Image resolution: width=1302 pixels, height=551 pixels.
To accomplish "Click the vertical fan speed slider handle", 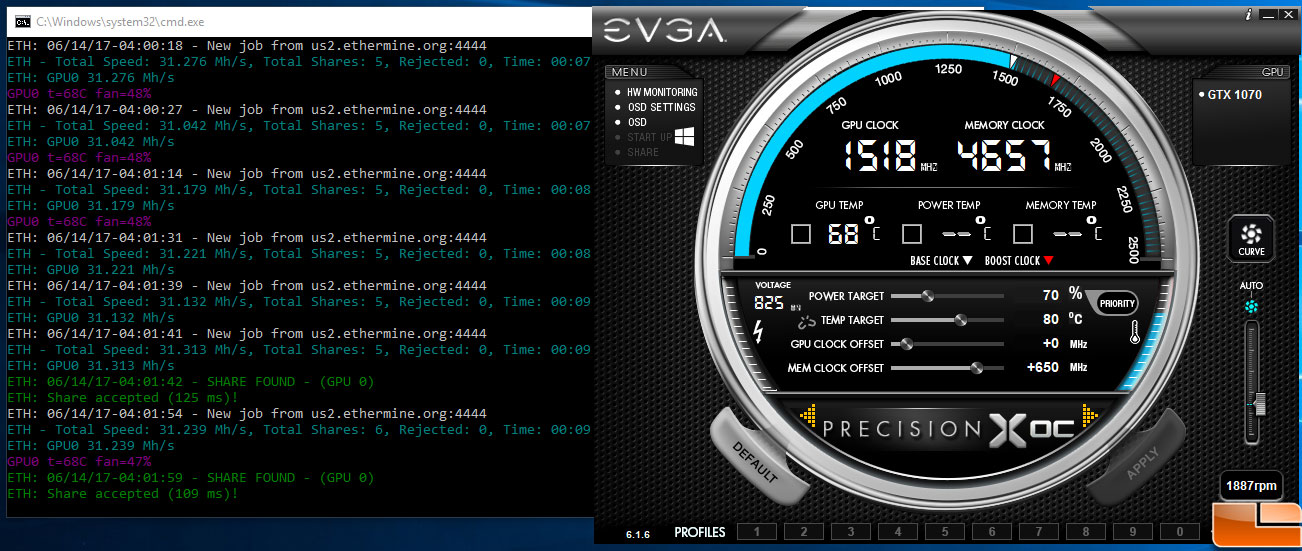I will point(1259,403).
